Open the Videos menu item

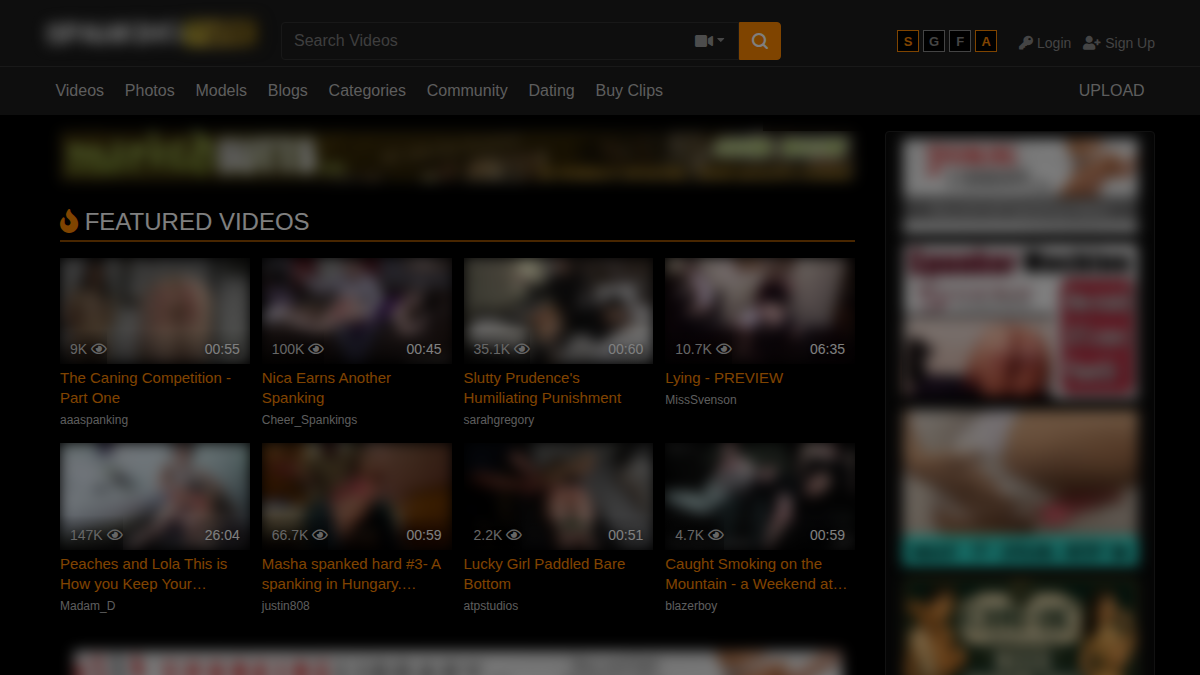pos(80,90)
